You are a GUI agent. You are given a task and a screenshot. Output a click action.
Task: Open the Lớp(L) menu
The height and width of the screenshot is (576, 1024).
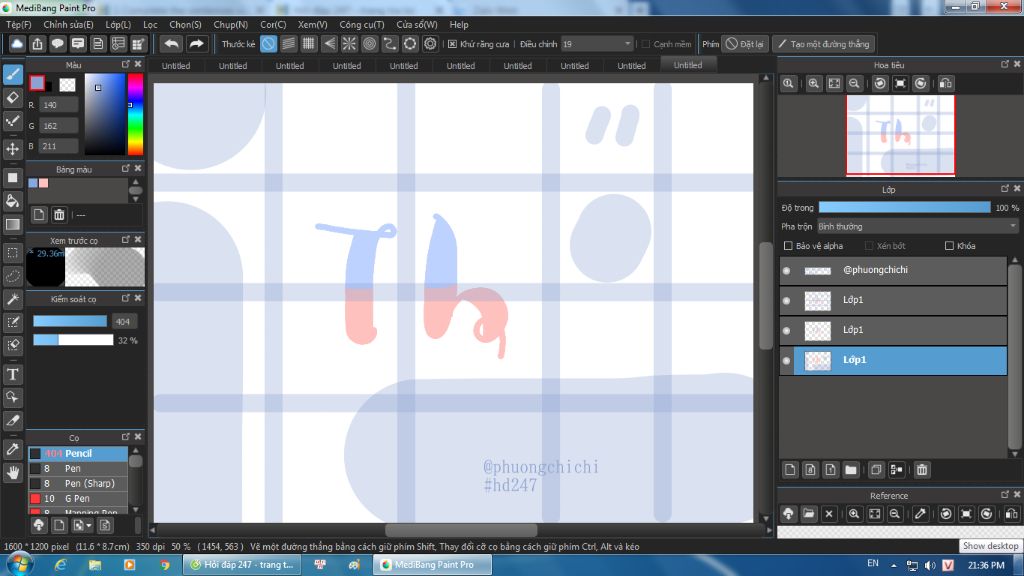pyautogui.click(x=118, y=24)
